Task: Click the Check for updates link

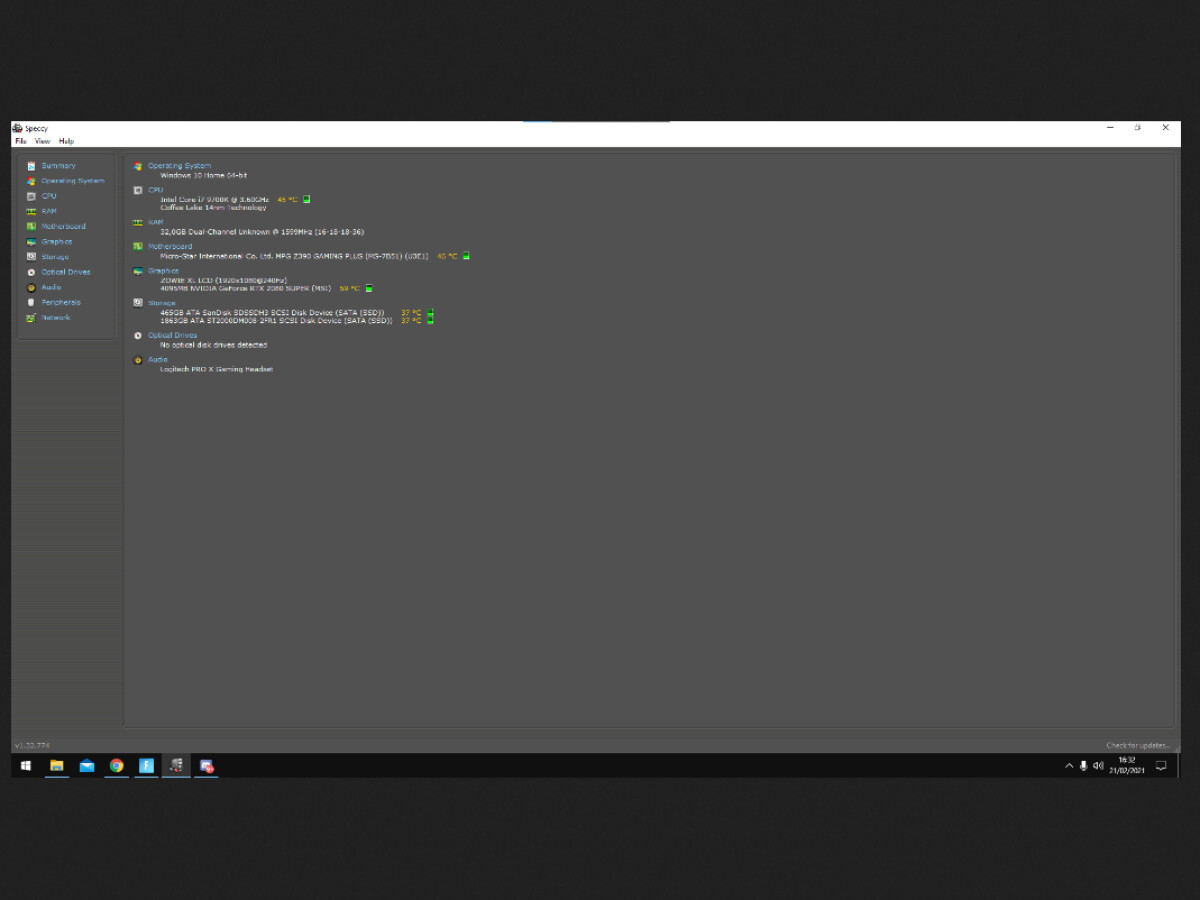Action: click(1135, 745)
